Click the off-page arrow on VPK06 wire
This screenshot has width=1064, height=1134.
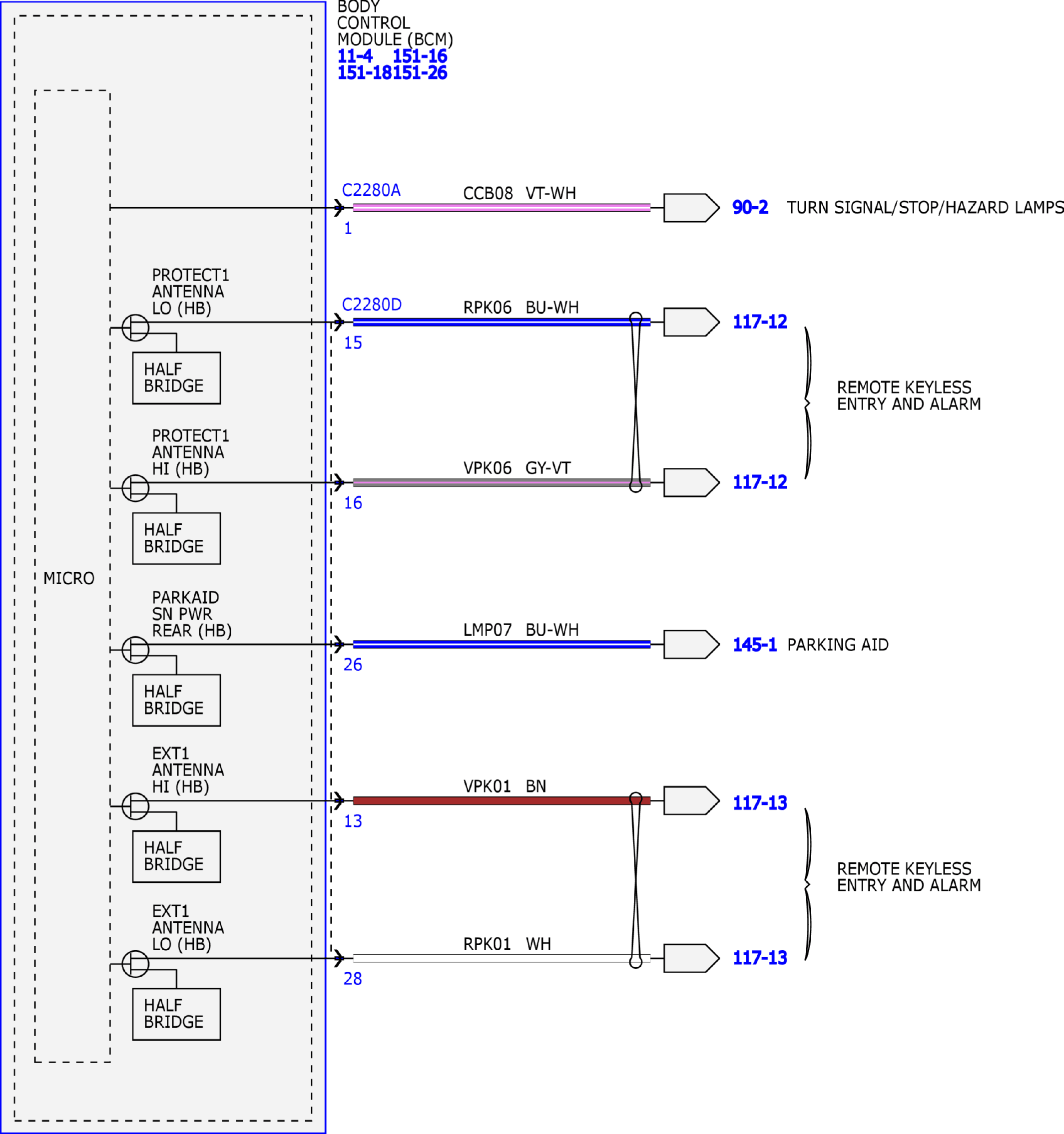coord(691,482)
